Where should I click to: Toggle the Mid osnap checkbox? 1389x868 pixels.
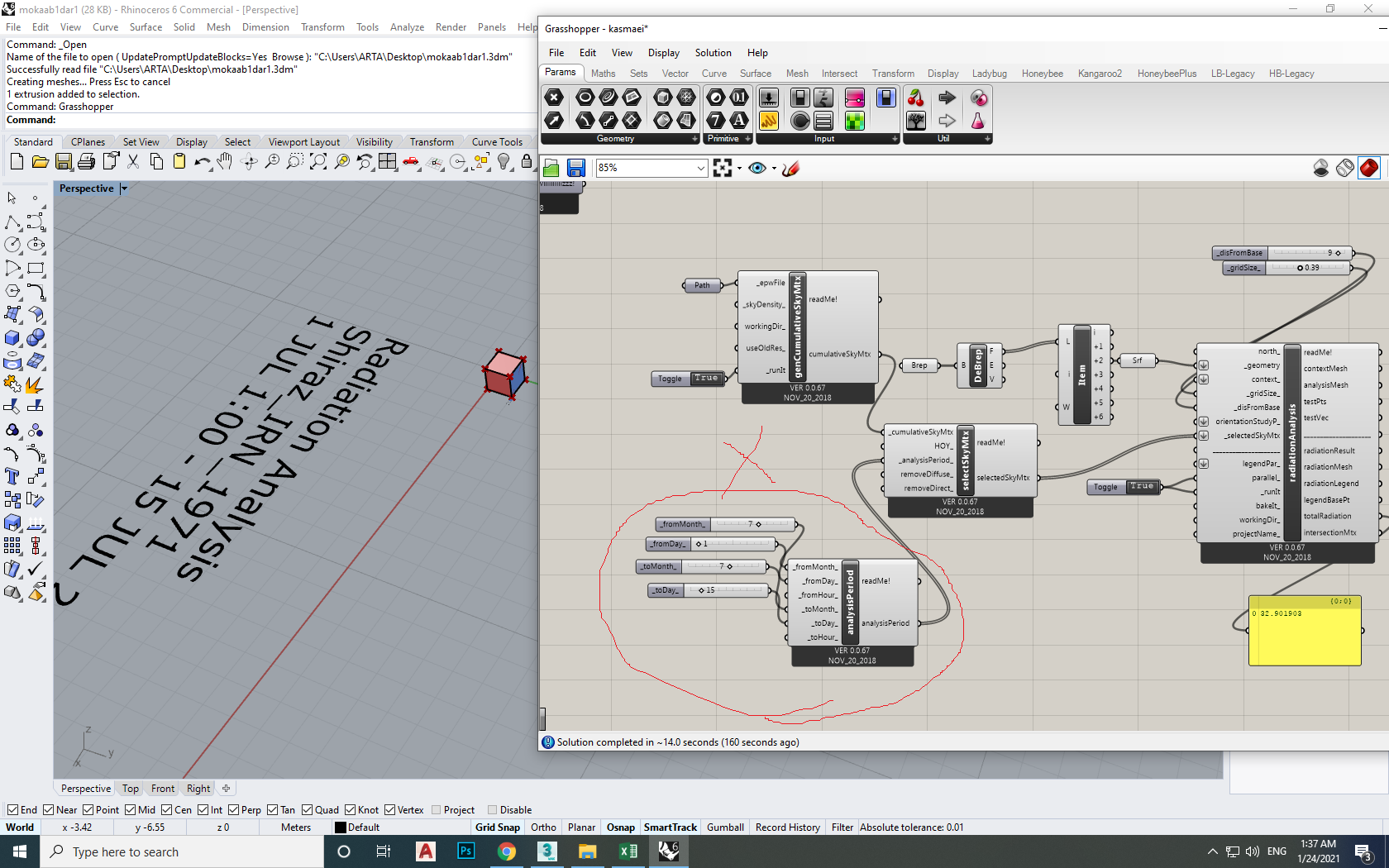(131, 810)
